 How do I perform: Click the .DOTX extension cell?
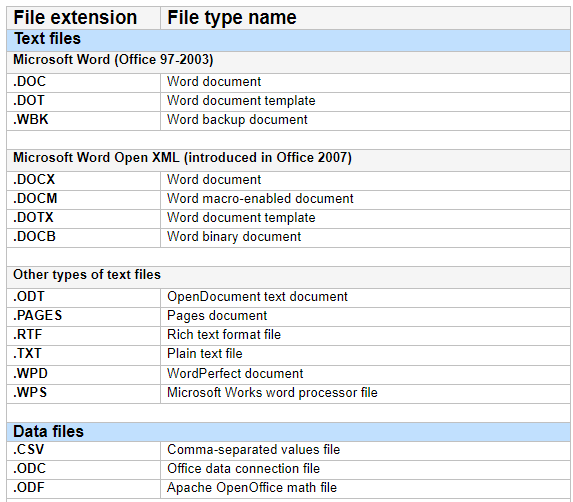83,218
